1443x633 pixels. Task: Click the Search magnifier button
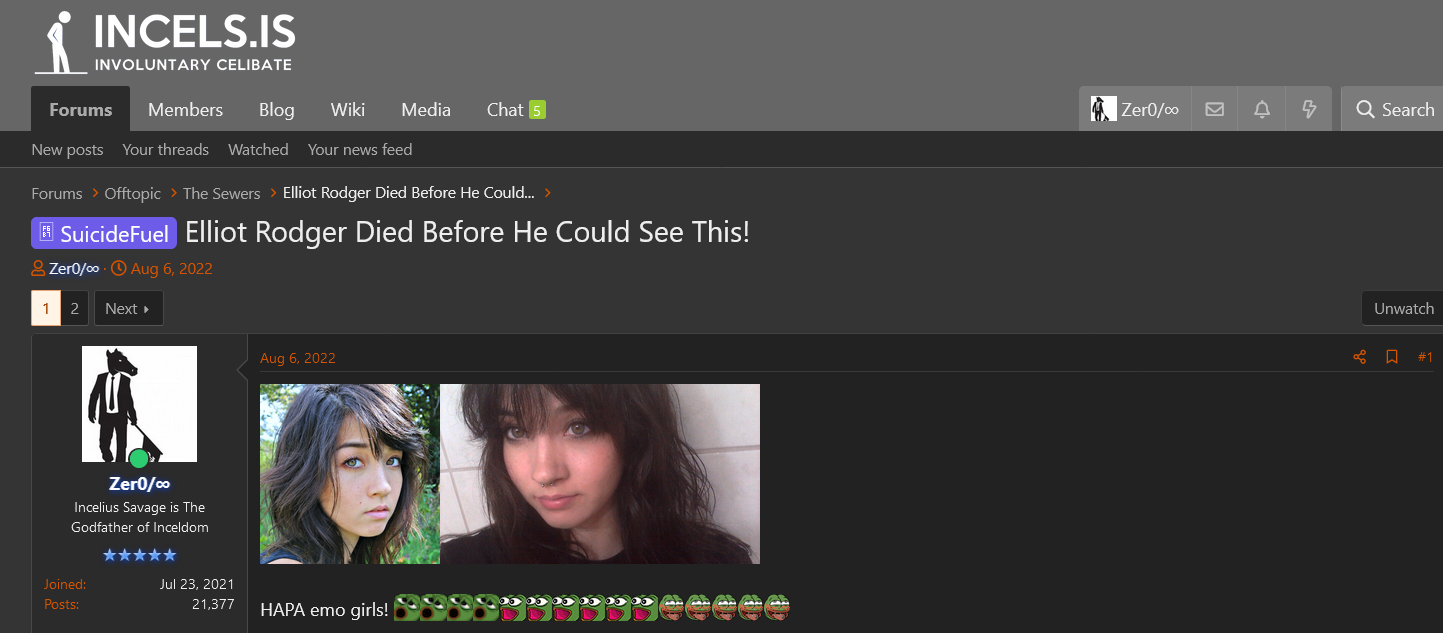click(1394, 109)
